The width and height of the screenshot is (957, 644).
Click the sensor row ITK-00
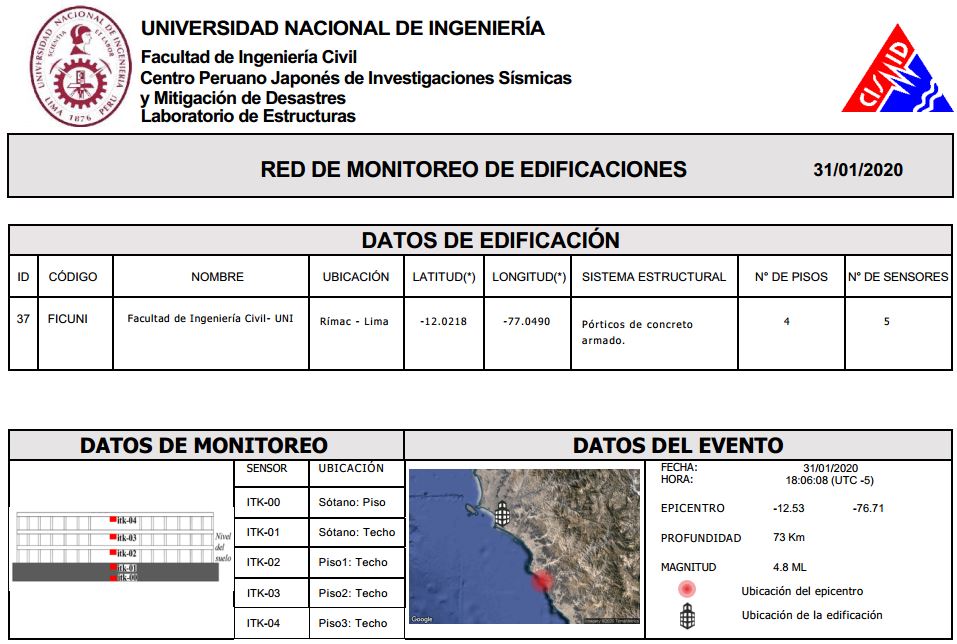pyautogui.click(x=263, y=502)
